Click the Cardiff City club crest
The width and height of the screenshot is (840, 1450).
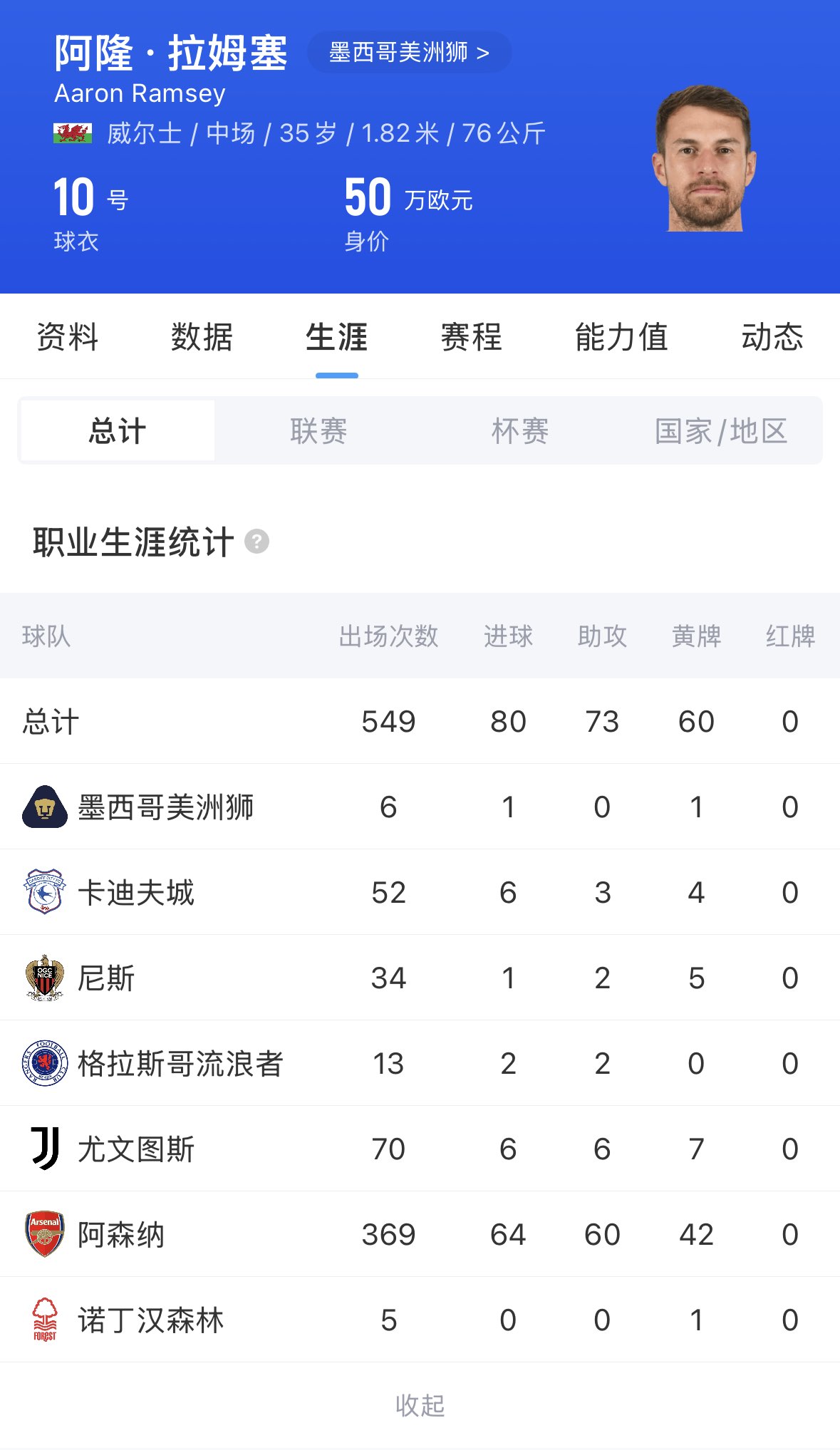coord(45,891)
